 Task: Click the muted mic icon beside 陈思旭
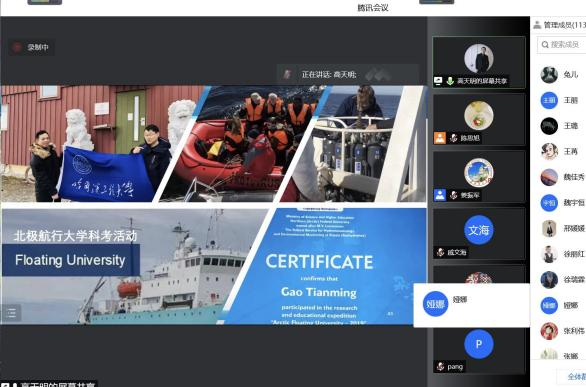(453, 138)
